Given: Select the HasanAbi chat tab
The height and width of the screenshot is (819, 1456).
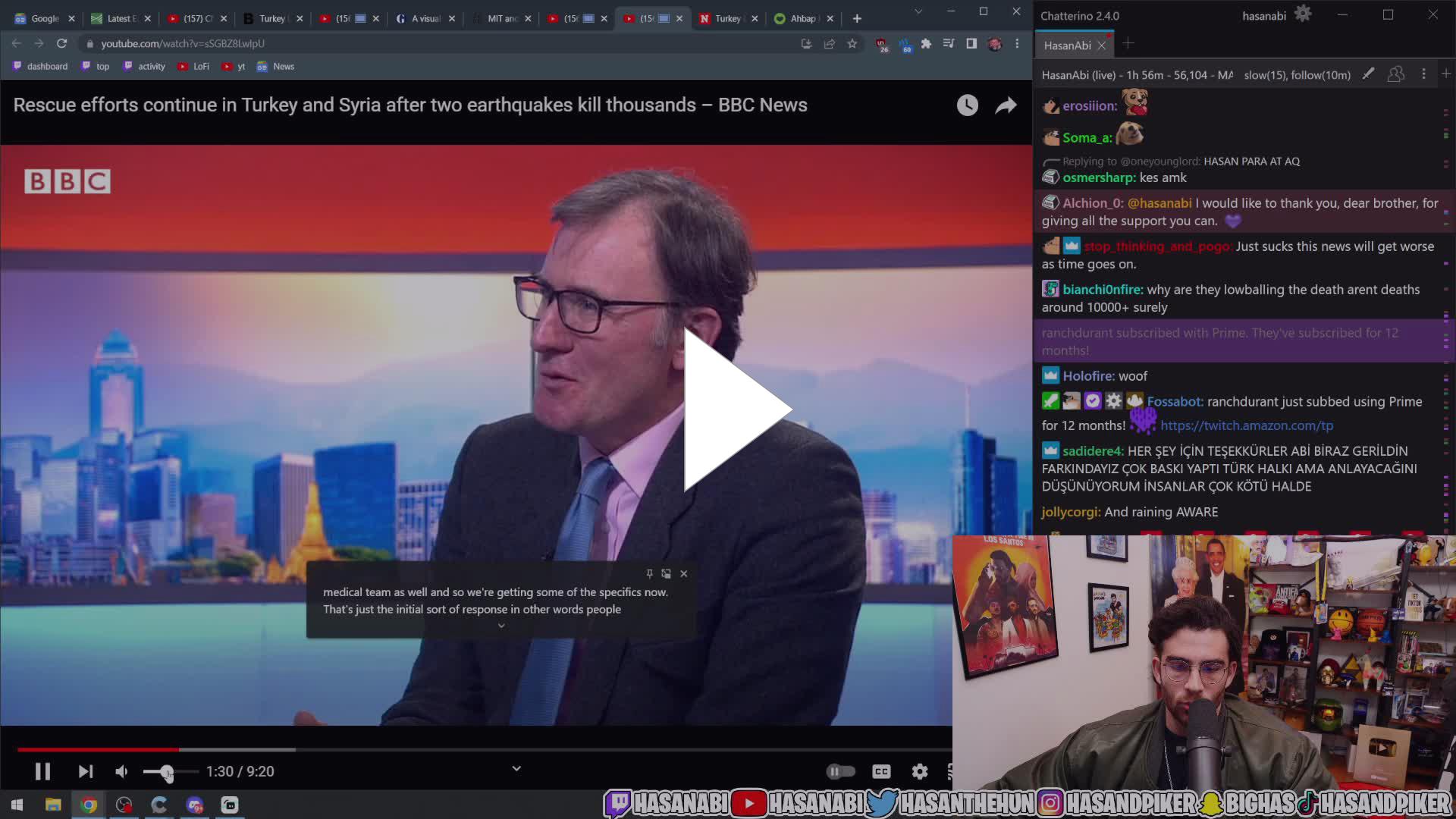Looking at the screenshot, I should click(1067, 45).
